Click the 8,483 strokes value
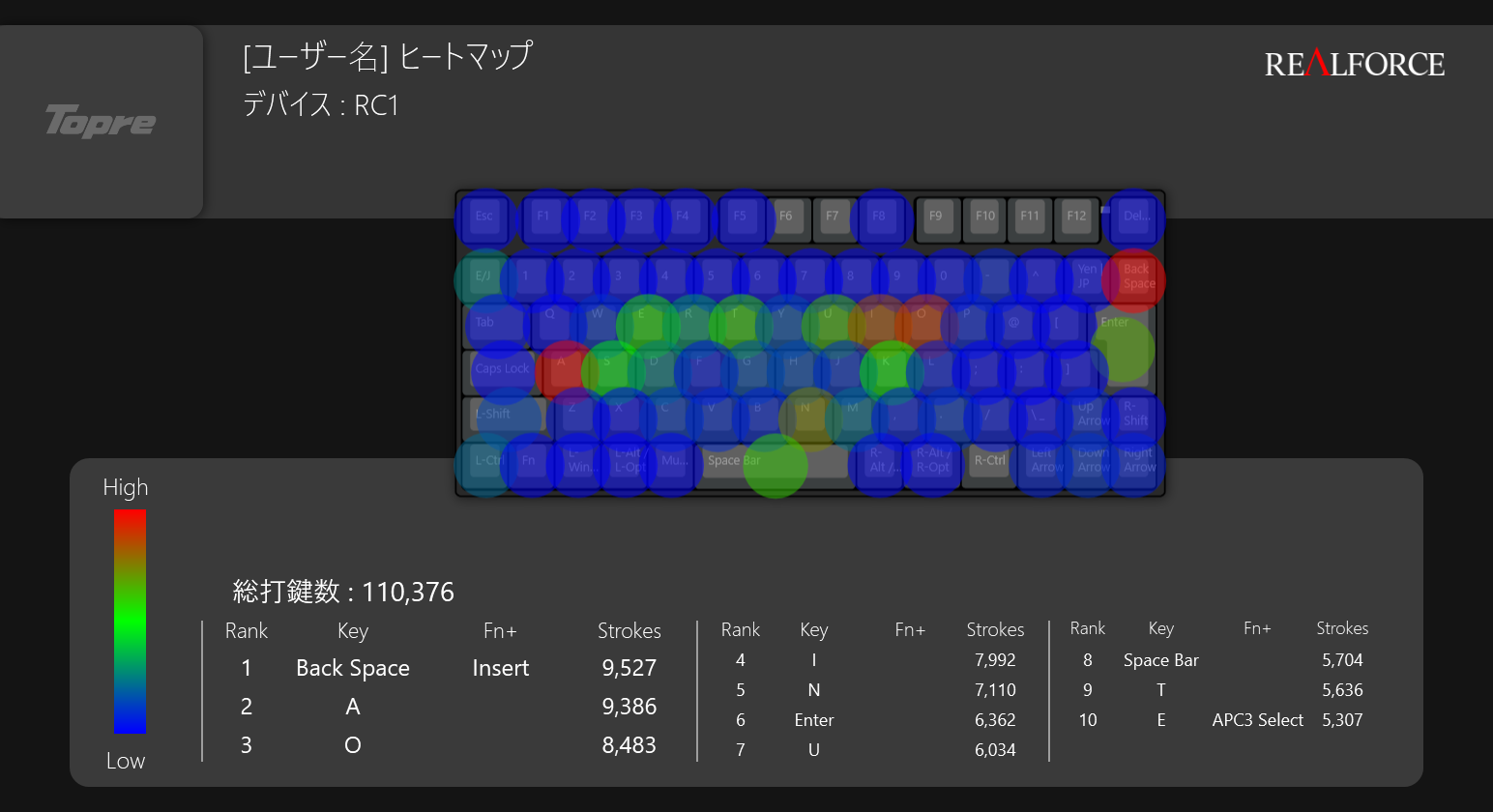This screenshot has height=812, width=1493. coord(629,745)
